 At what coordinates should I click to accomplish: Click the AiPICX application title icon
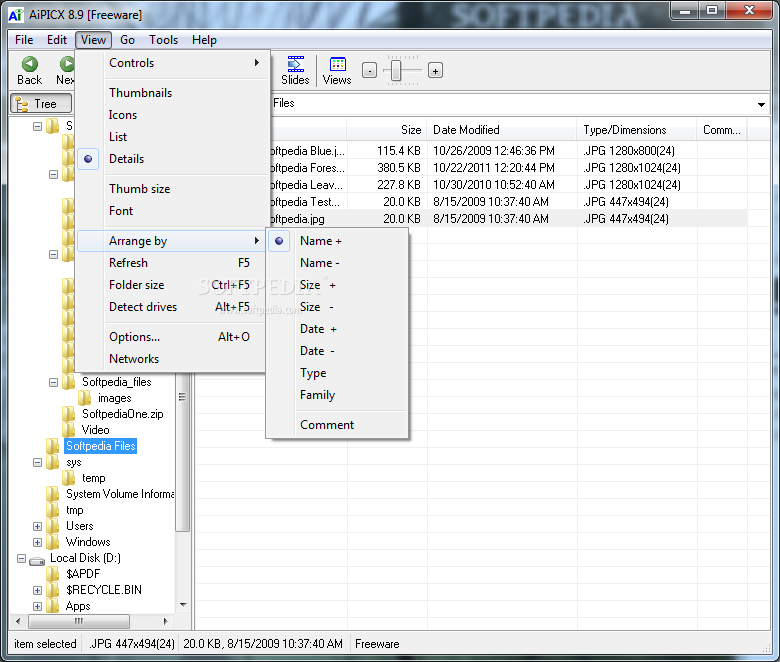(16, 15)
